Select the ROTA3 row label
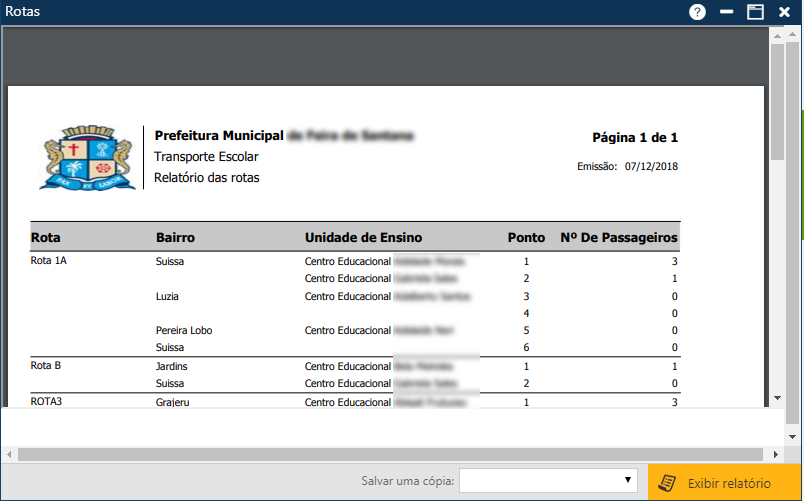Image resolution: width=804 pixels, height=501 pixels. coord(46,402)
